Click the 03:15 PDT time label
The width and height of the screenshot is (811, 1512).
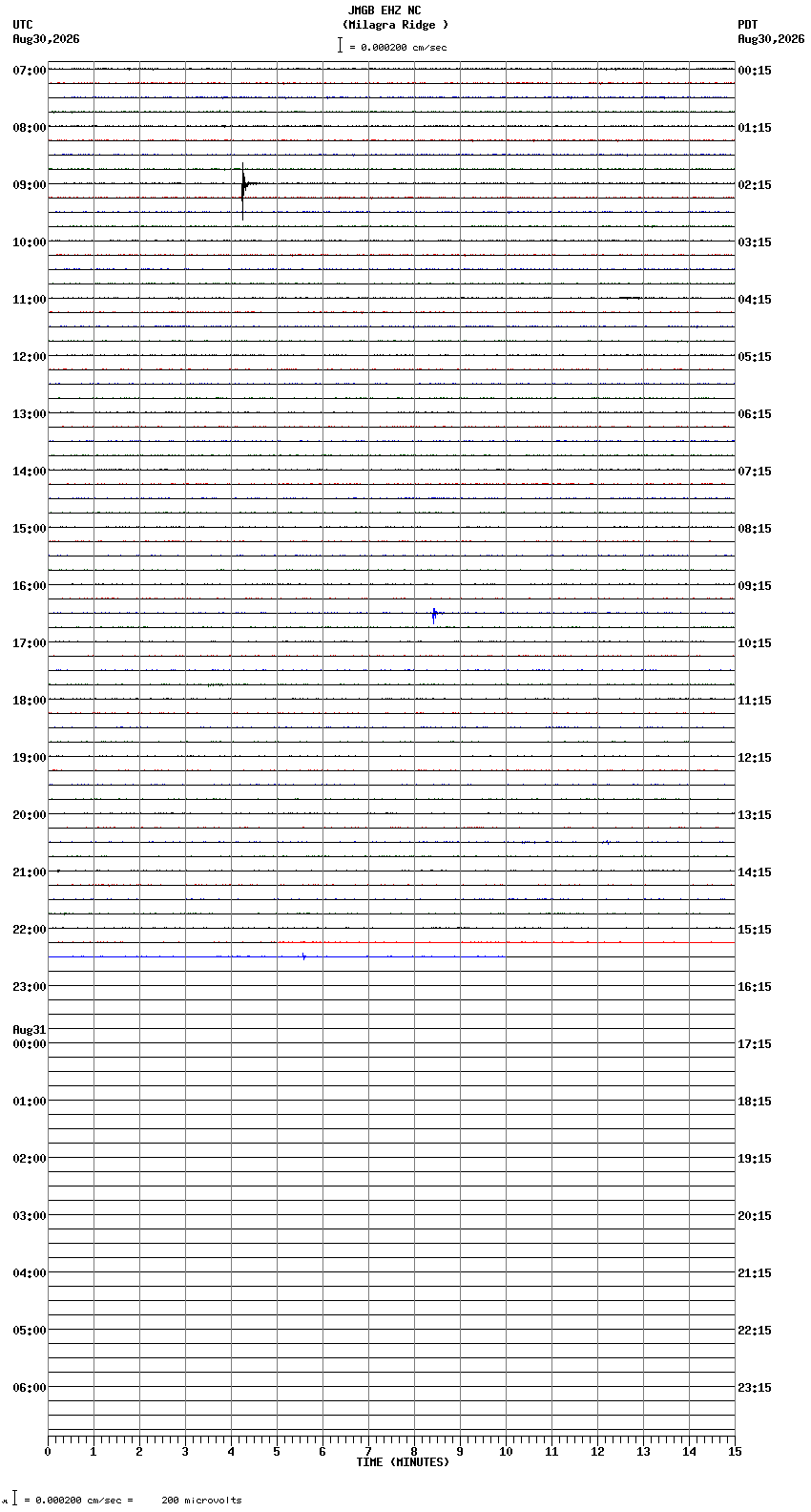pos(755,242)
